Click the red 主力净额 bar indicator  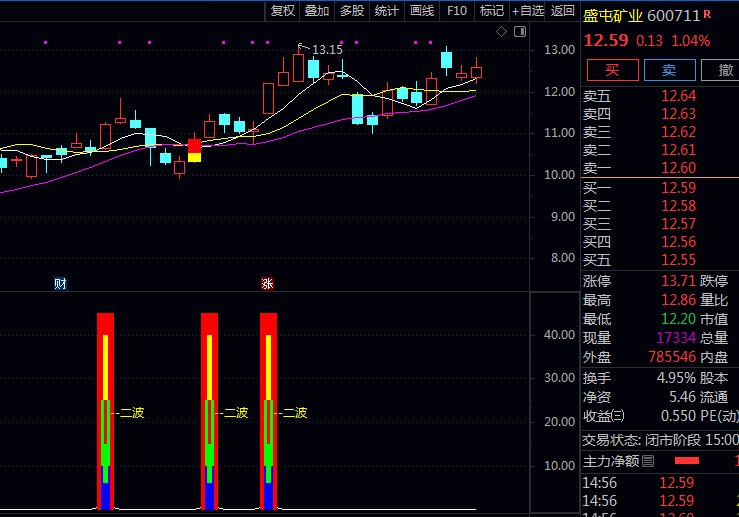coord(686,461)
